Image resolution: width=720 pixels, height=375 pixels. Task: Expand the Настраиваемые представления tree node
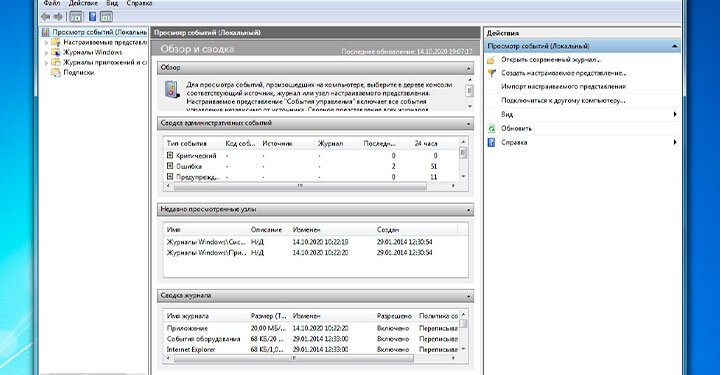tap(46, 43)
